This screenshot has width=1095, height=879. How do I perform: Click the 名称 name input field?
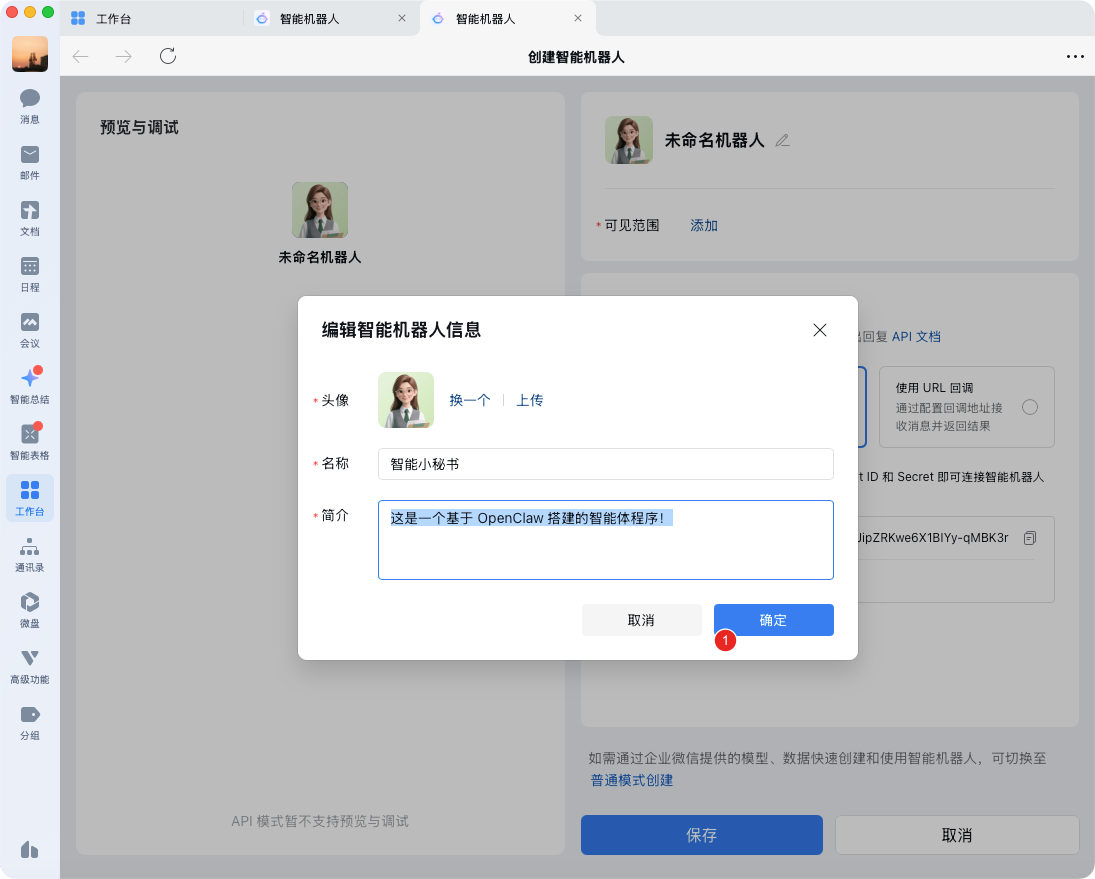coord(605,464)
